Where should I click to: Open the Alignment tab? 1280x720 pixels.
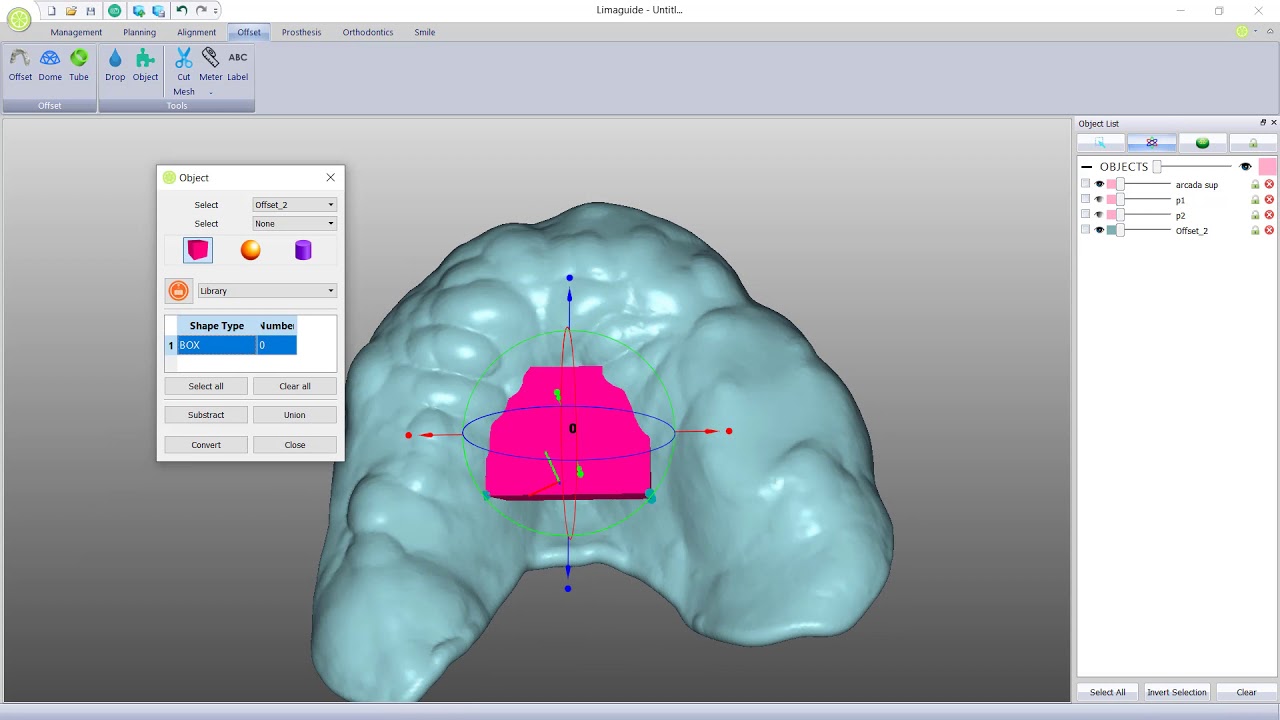click(196, 32)
